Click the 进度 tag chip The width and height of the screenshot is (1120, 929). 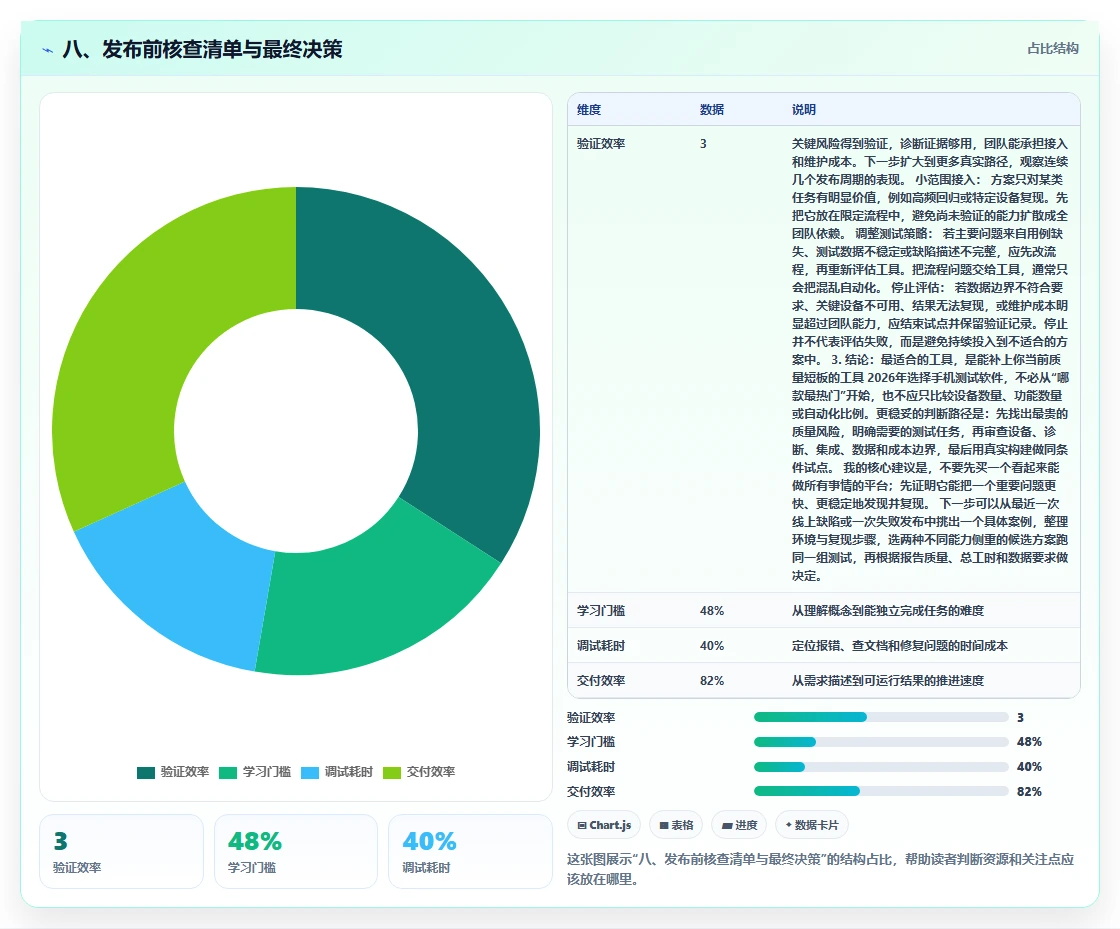point(739,825)
